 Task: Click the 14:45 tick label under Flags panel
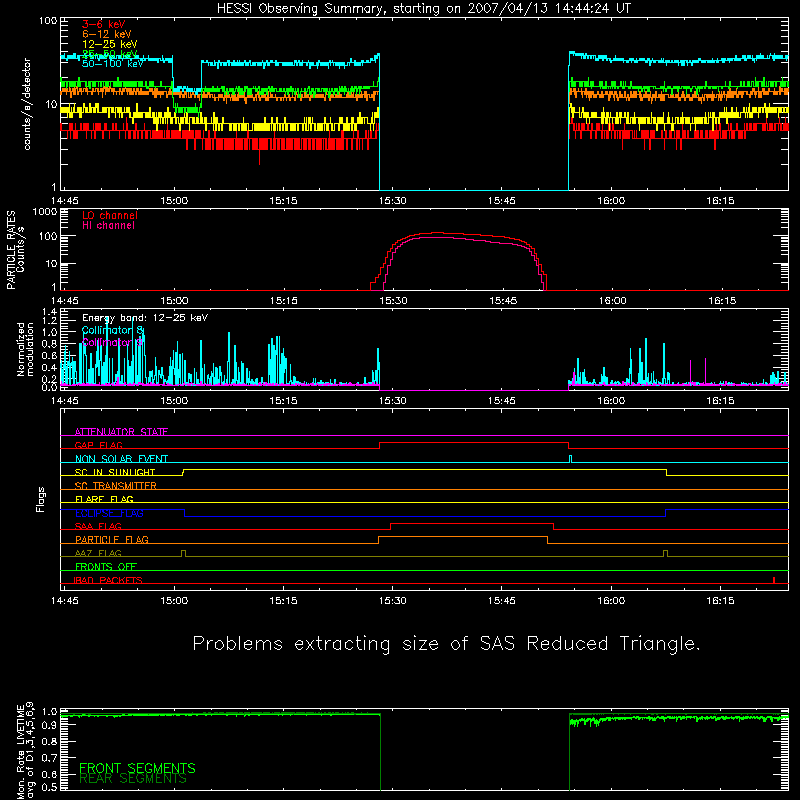point(65,601)
